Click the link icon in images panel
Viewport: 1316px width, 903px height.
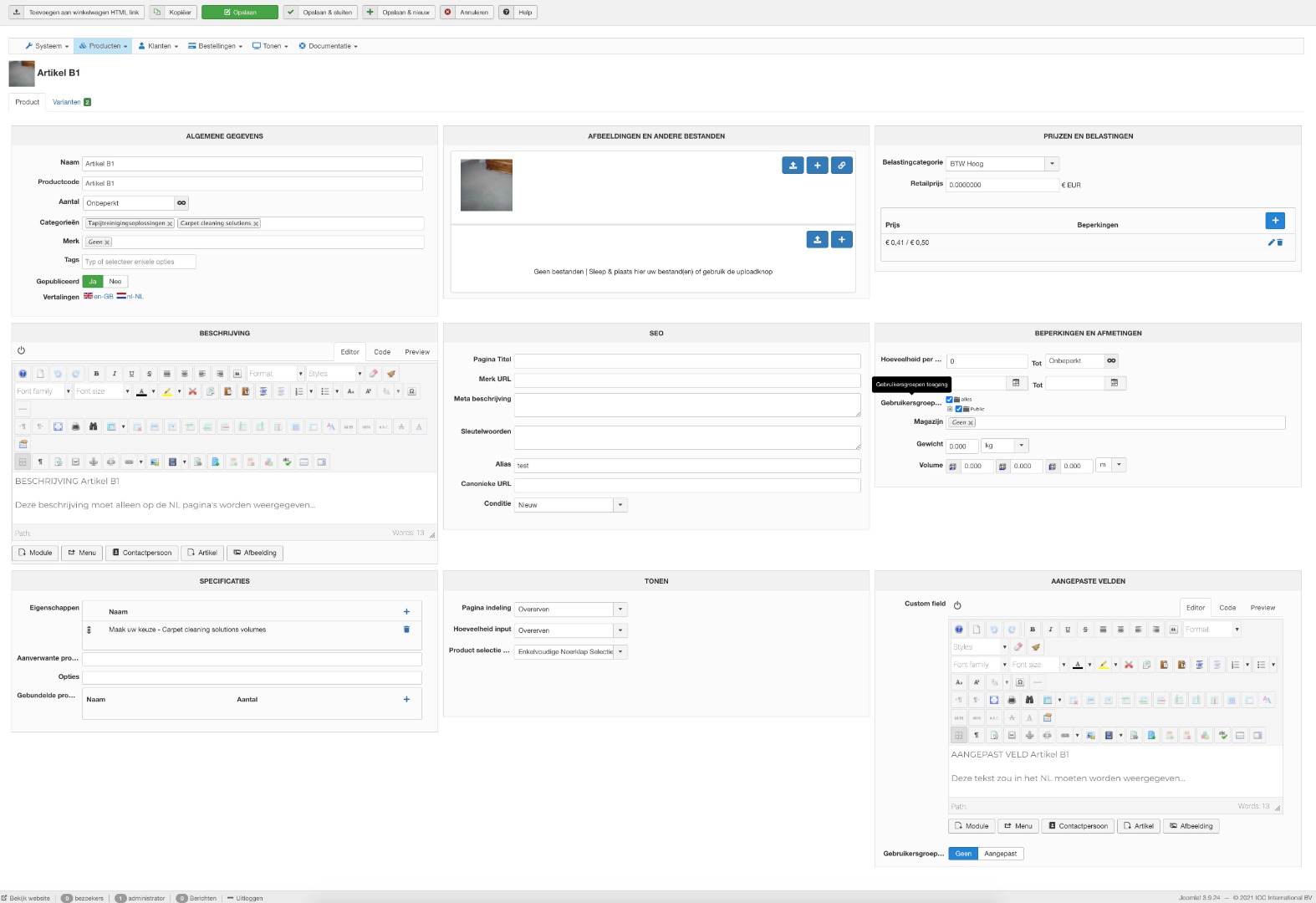pyautogui.click(x=842, y=166)
